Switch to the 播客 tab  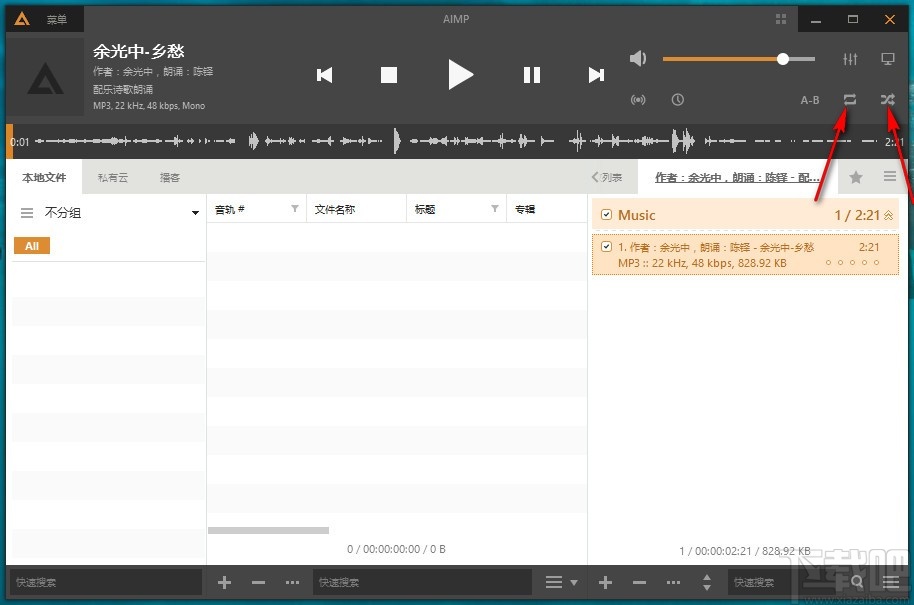point(170,176)
